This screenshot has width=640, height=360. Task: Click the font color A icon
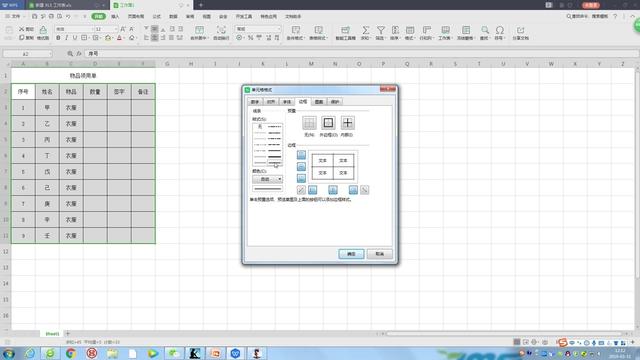pos(119,38)
